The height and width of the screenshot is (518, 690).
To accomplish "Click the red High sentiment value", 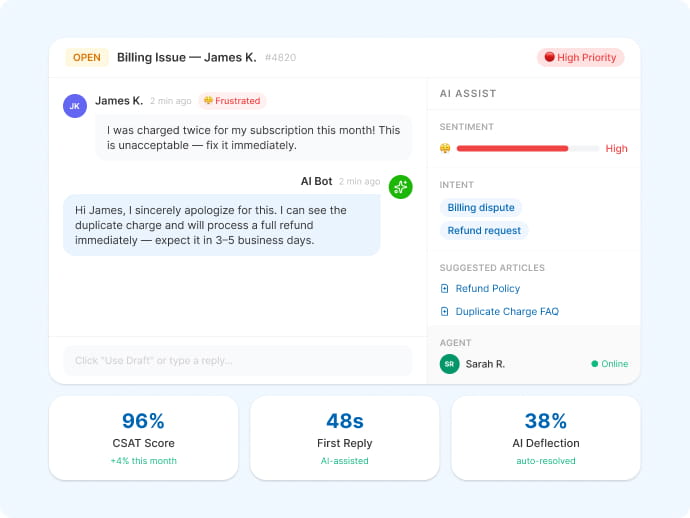I will coord(617,148).
